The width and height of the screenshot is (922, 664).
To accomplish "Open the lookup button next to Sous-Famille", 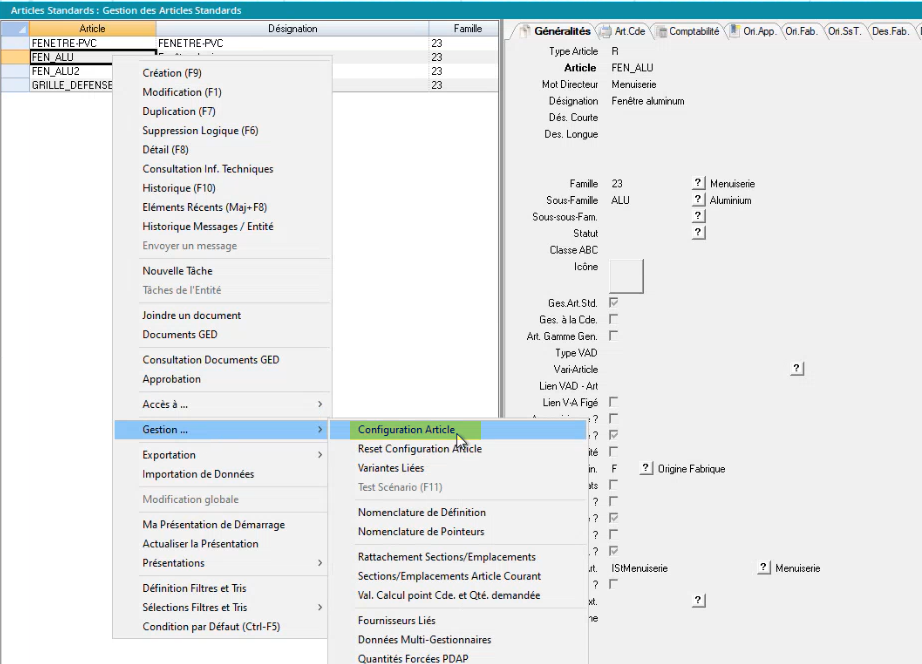I will tap(698, 200).
